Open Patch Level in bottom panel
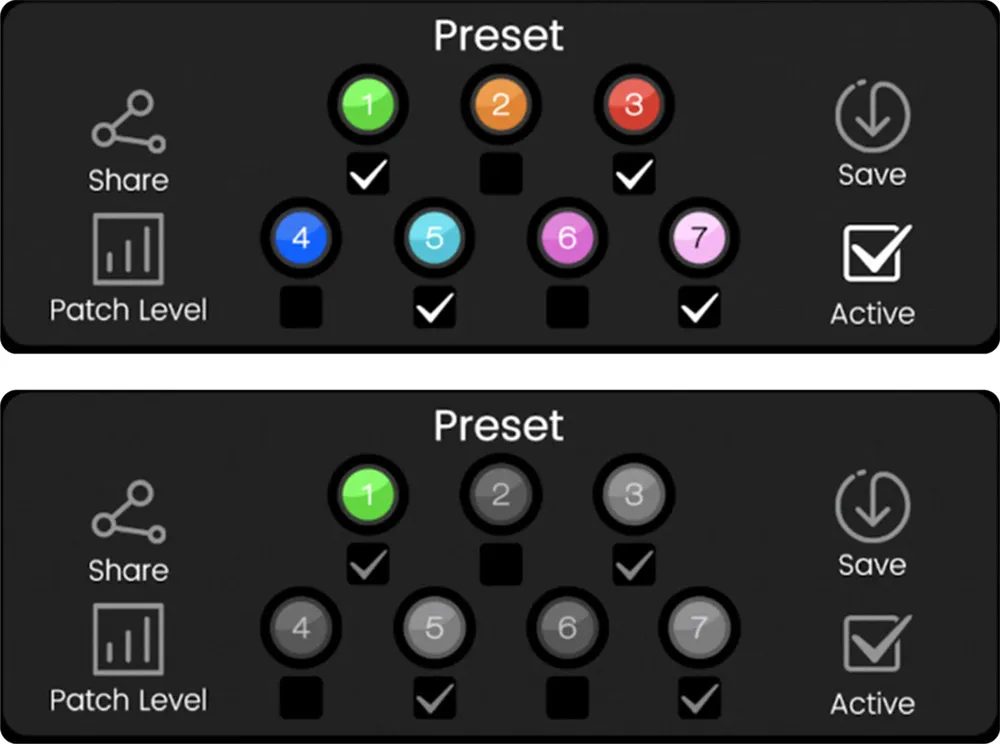Viewport: 1000px width, 744px height. (x=129, y=639)
